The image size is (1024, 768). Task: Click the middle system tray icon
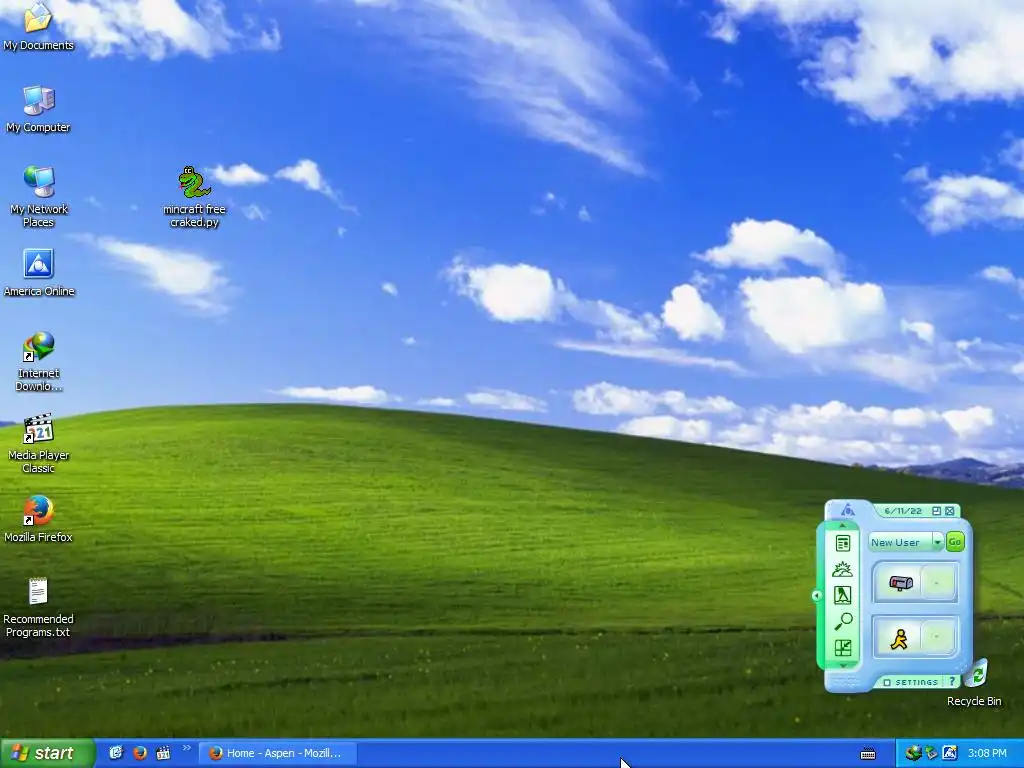pos(931,753)
